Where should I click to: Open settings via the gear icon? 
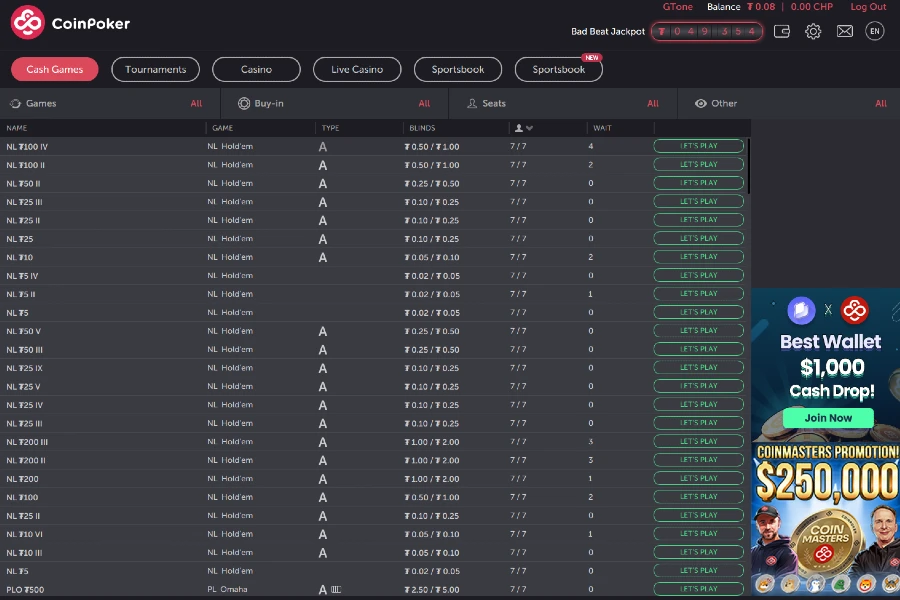[x=813, y=31]
